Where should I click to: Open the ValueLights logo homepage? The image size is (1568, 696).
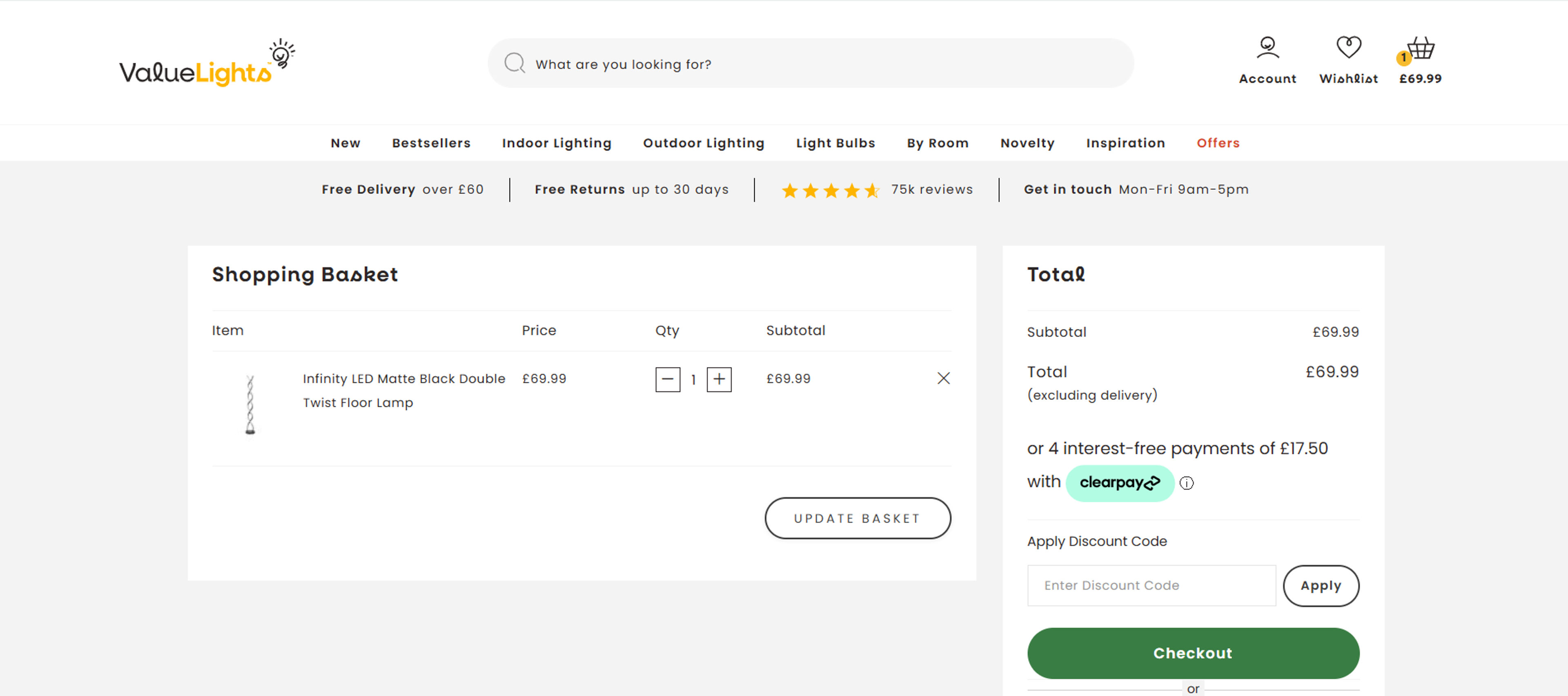click(x=207, y=63)
